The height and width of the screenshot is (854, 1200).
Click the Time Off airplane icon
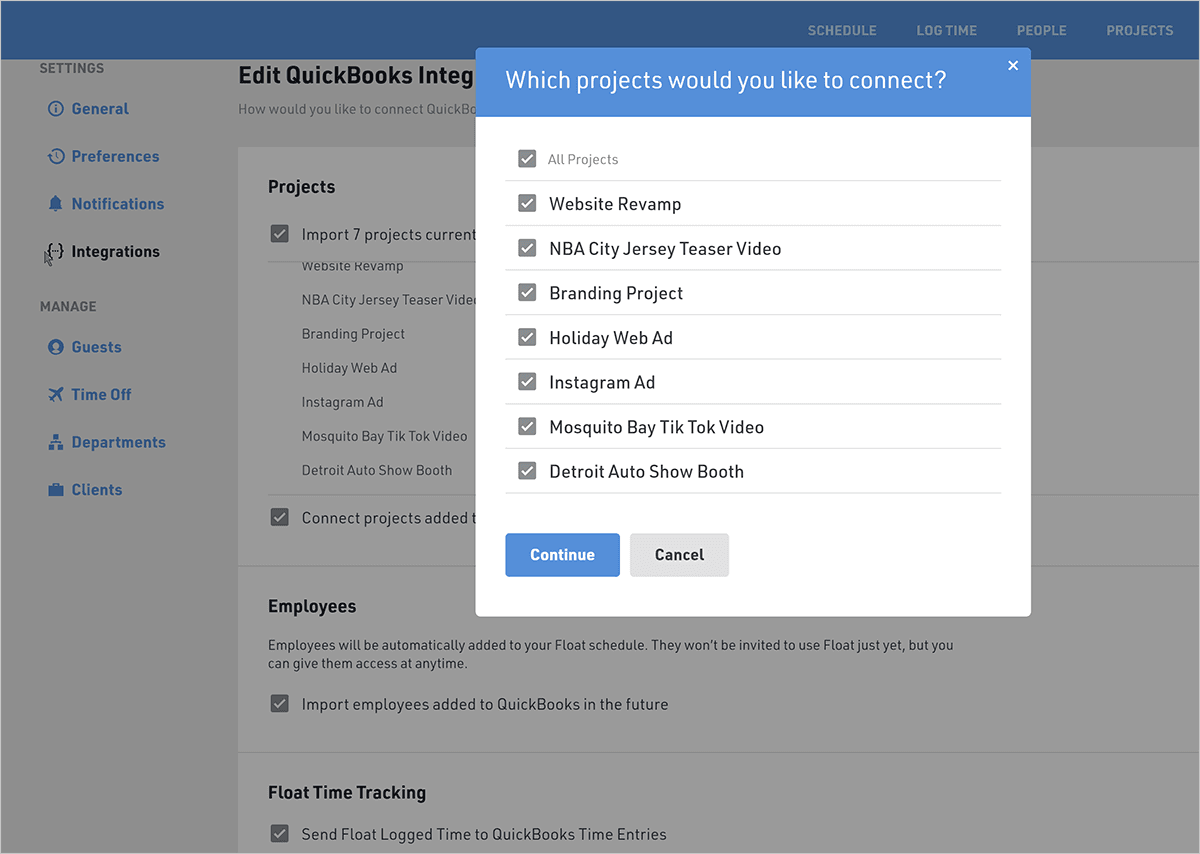click(56, 395)
